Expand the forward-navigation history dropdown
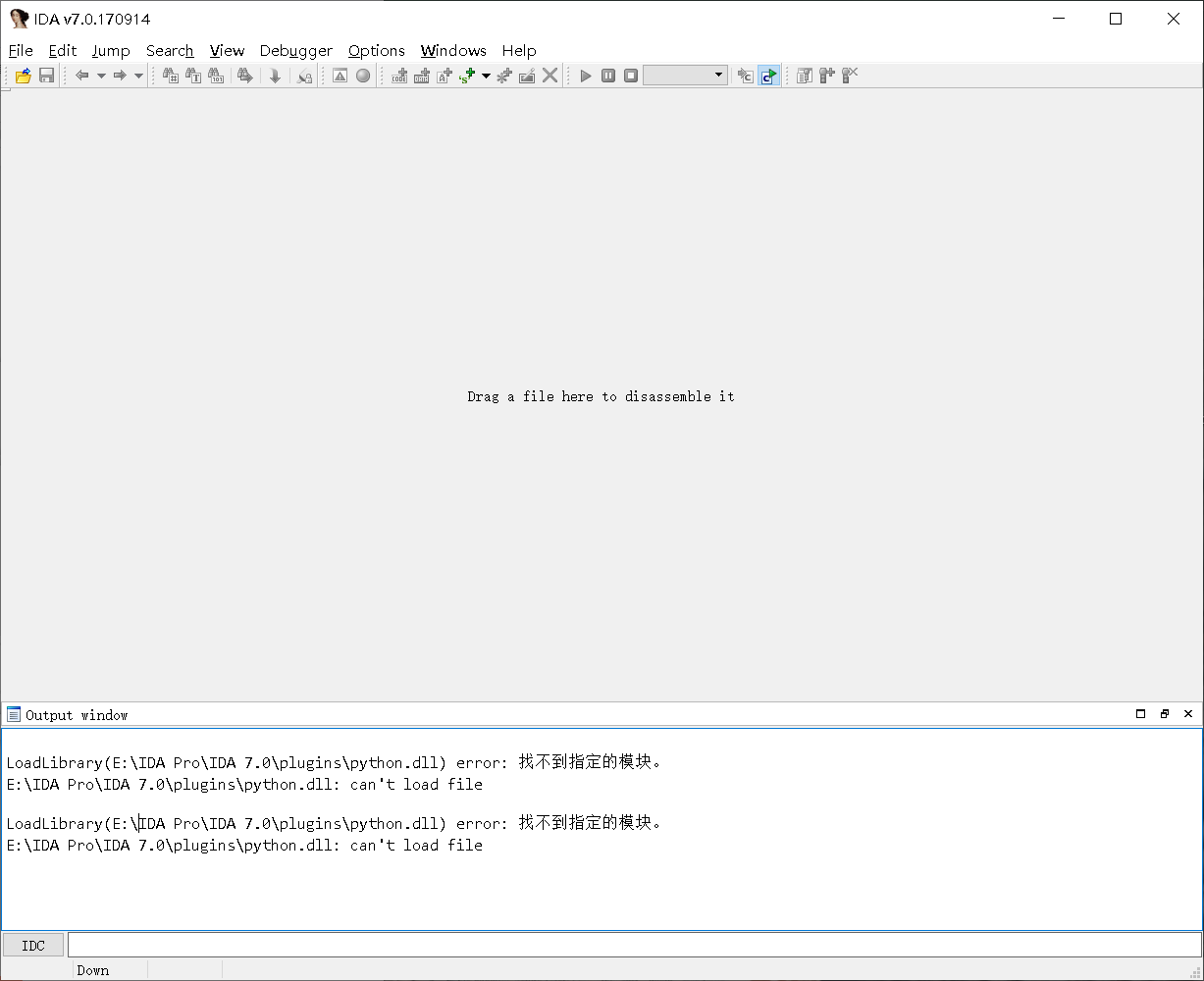The image size is (1204, 981). [138, 76]
